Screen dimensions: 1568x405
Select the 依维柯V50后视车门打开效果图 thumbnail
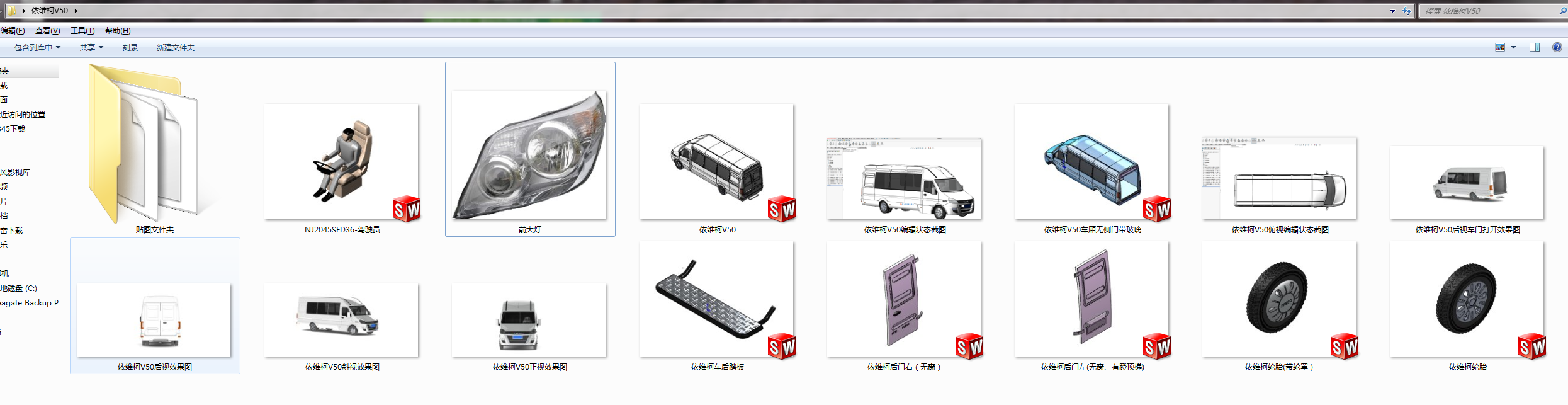tap(1467, 183)
